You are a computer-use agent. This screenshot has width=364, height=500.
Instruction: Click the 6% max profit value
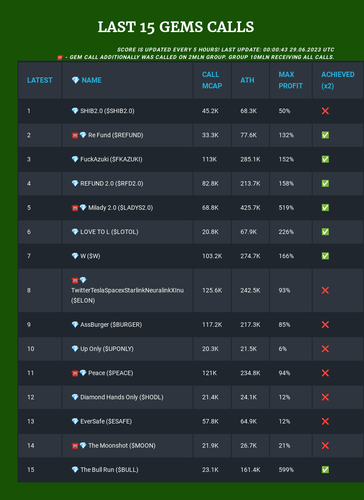coord(283,349)
